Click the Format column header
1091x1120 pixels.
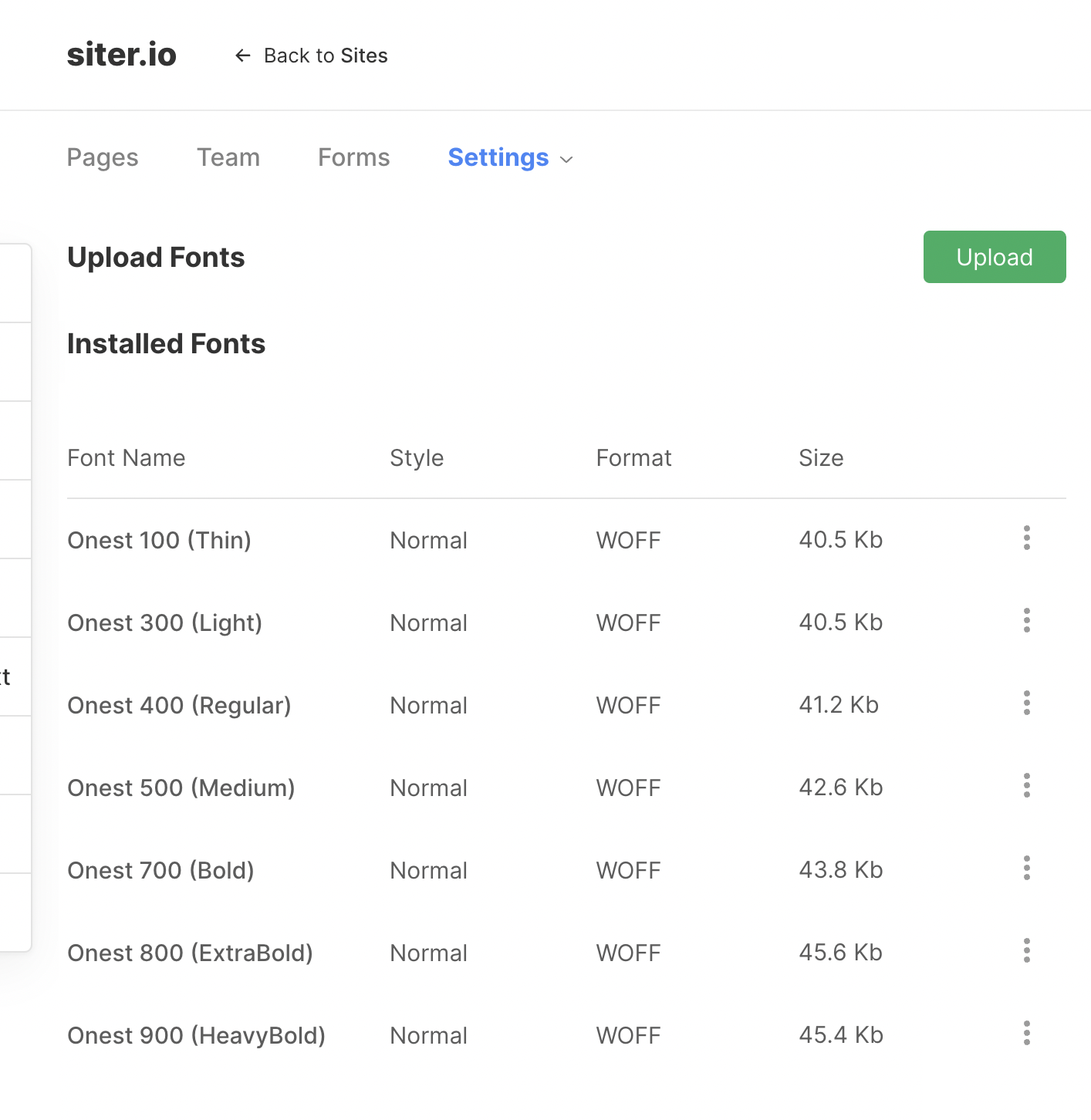[633, 458]
